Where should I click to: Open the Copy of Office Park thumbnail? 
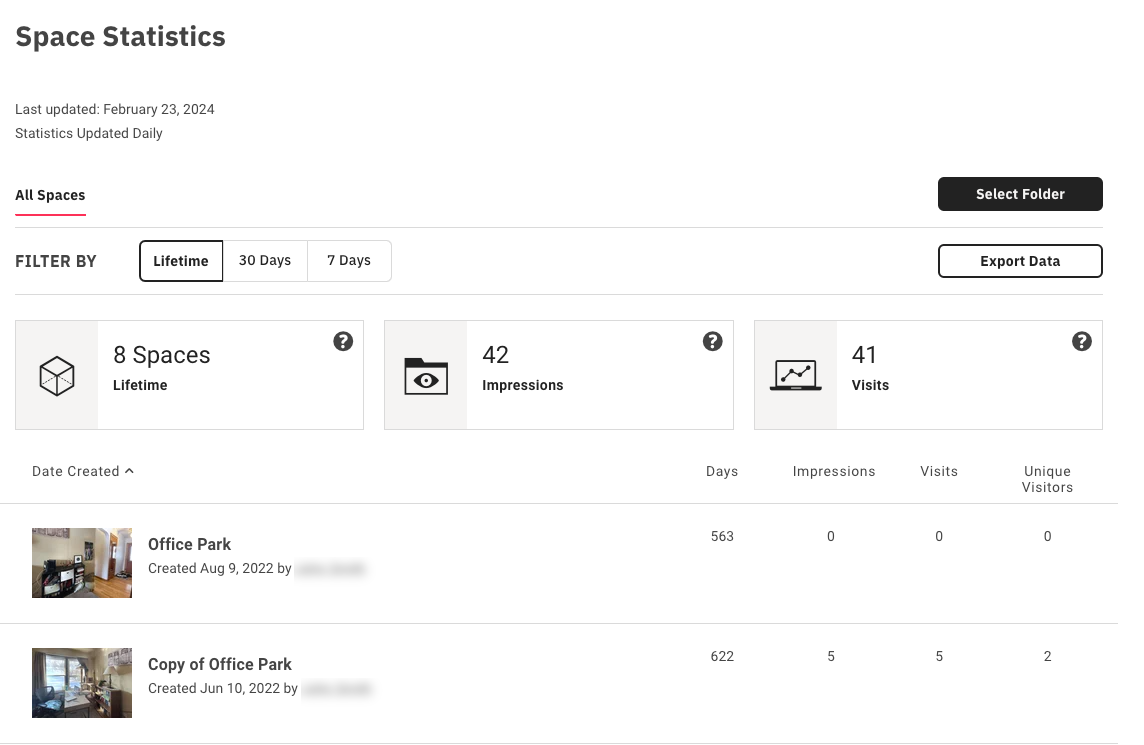(82, 683)
